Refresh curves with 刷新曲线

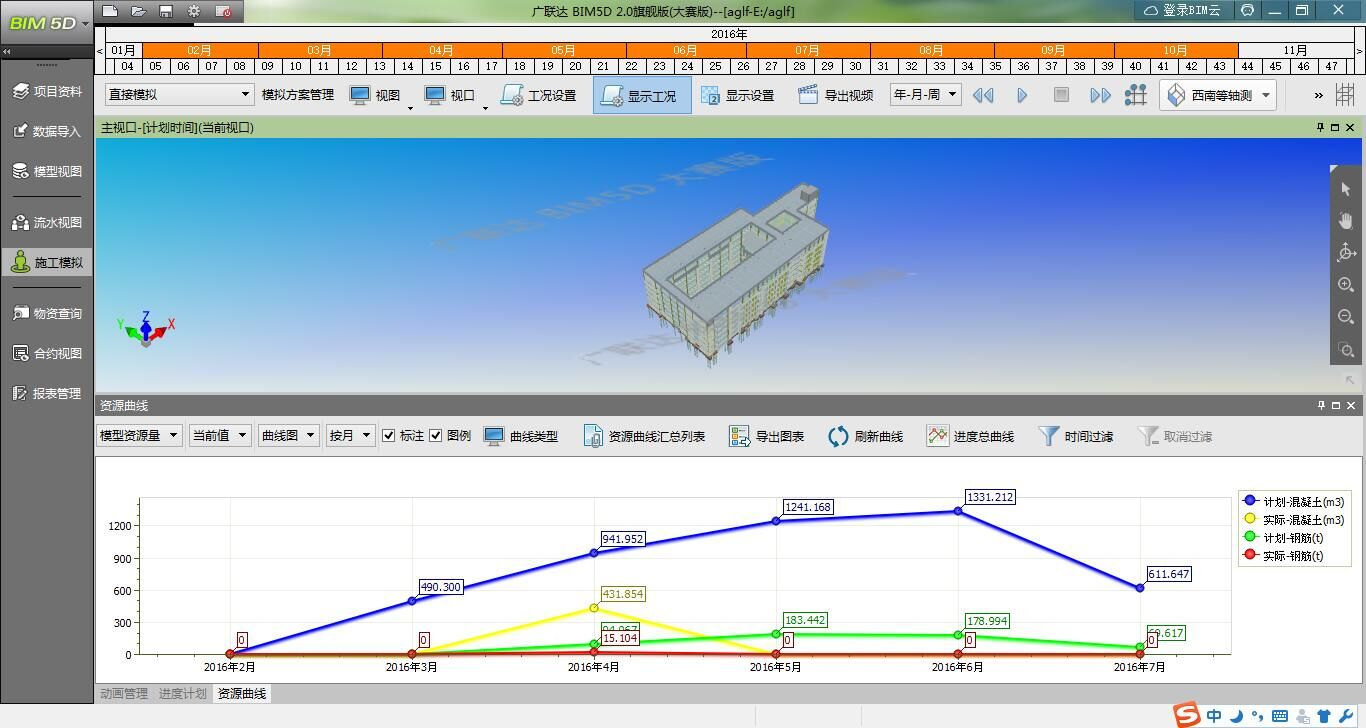pyautogui.click(x=838, y=436)
